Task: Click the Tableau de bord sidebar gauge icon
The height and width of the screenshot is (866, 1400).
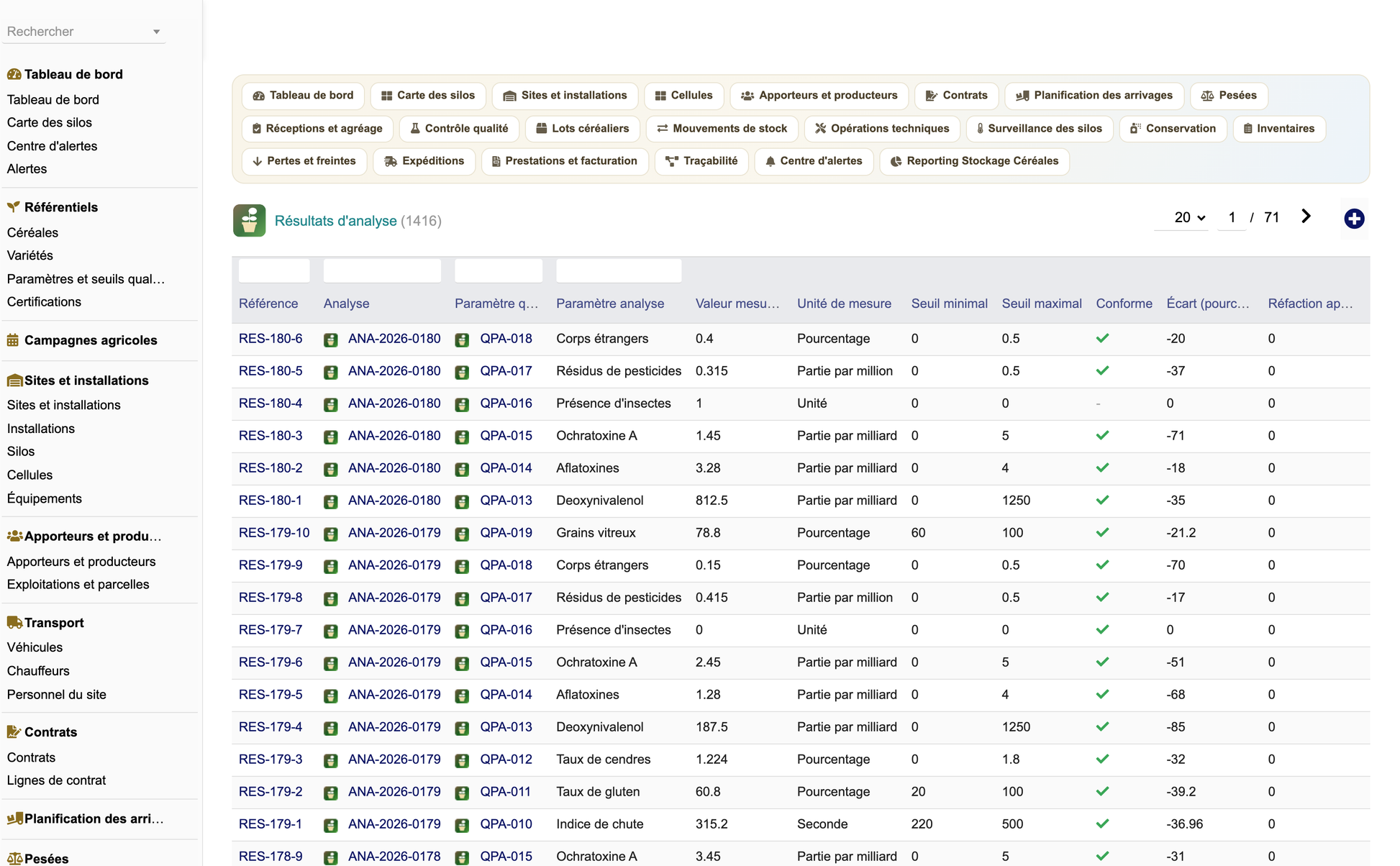Action: click(x=14, y=74)
